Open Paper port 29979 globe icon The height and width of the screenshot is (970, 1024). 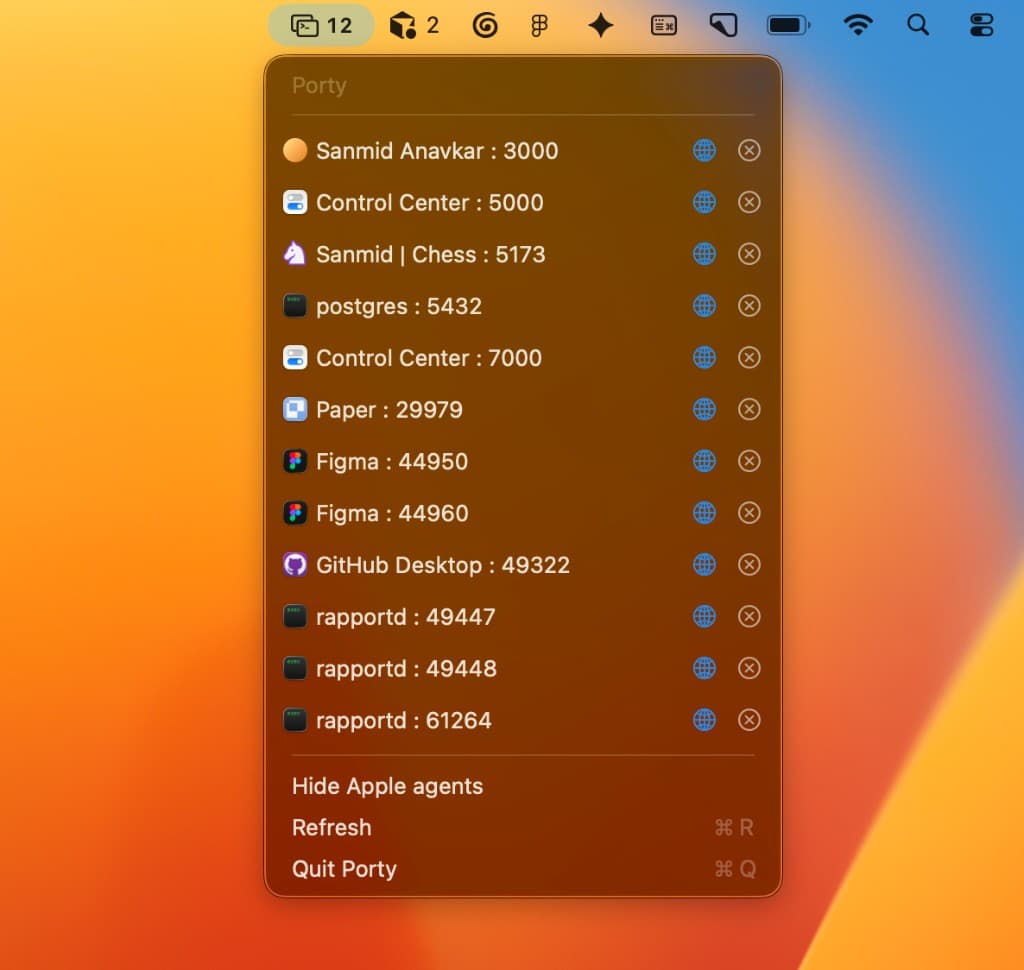(x=704, y=410)
